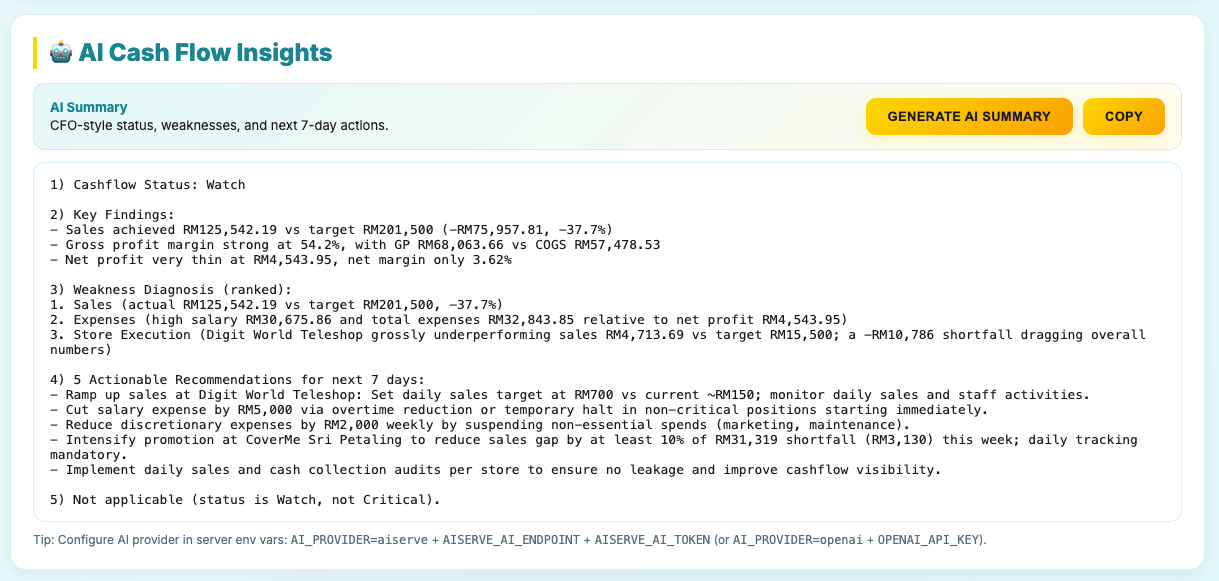The width and height of the screenshot is (1219, 581).
Task: Click the Store Execution weakness line
Action: [595, 335]
